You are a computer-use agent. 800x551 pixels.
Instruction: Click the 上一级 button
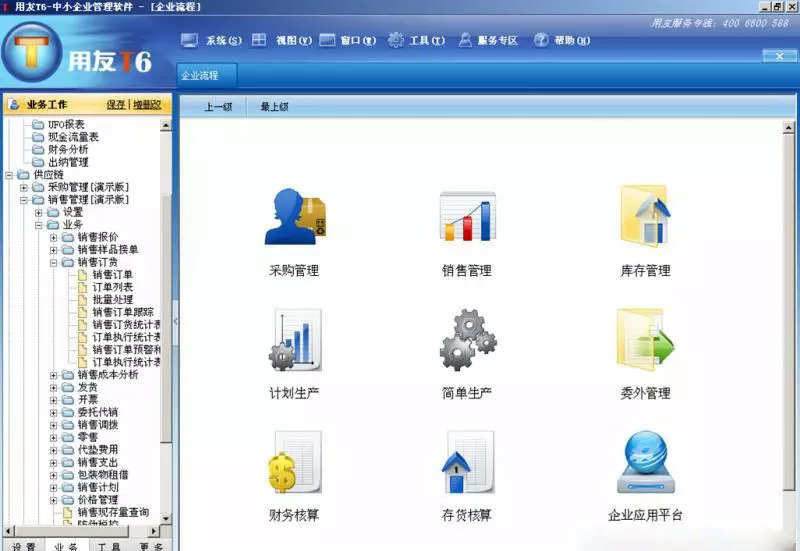(218, 107)
